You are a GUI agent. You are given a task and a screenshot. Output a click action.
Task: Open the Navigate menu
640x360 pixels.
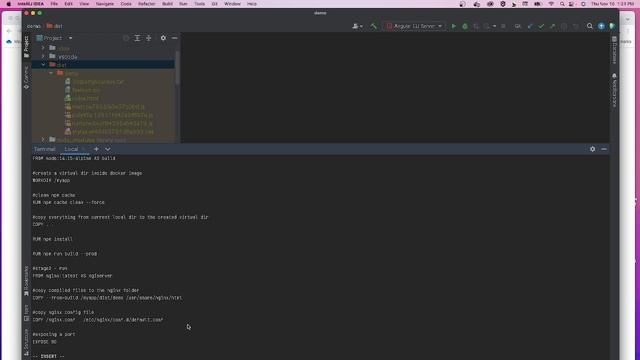(x=104, y=4)
